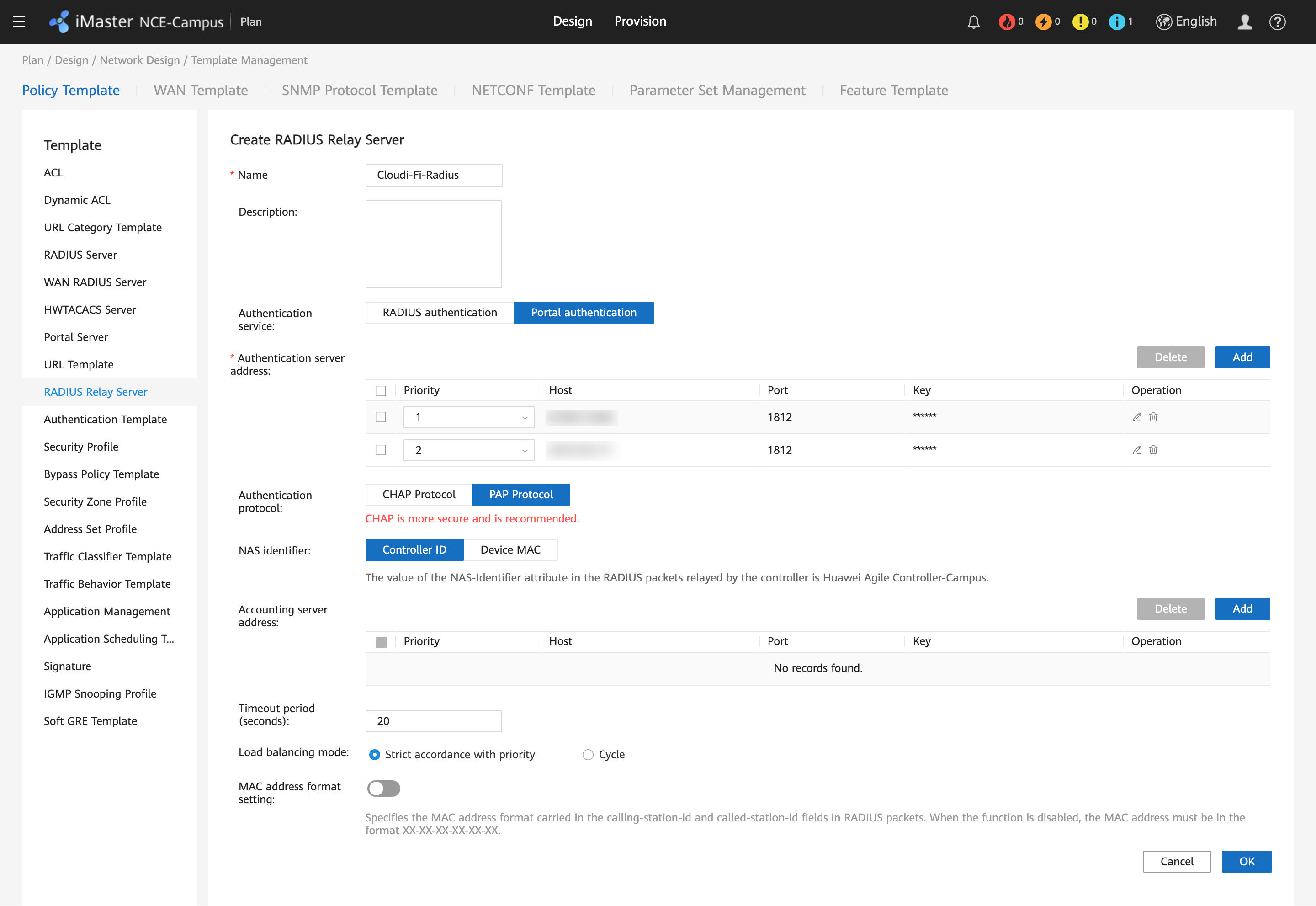Enable MAC address format setting
Image resolution: width=1316 pixels, height=906 pixels.
tap(384, 789)
